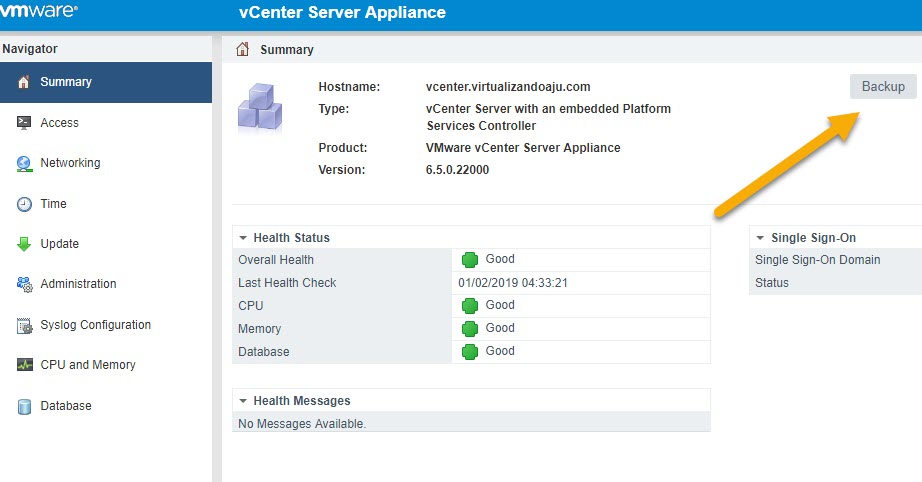This screenshot has height=482, width=922.
Task: Click the green Update arrow icon
Action: pyautogui.click(x=24, y=244)
